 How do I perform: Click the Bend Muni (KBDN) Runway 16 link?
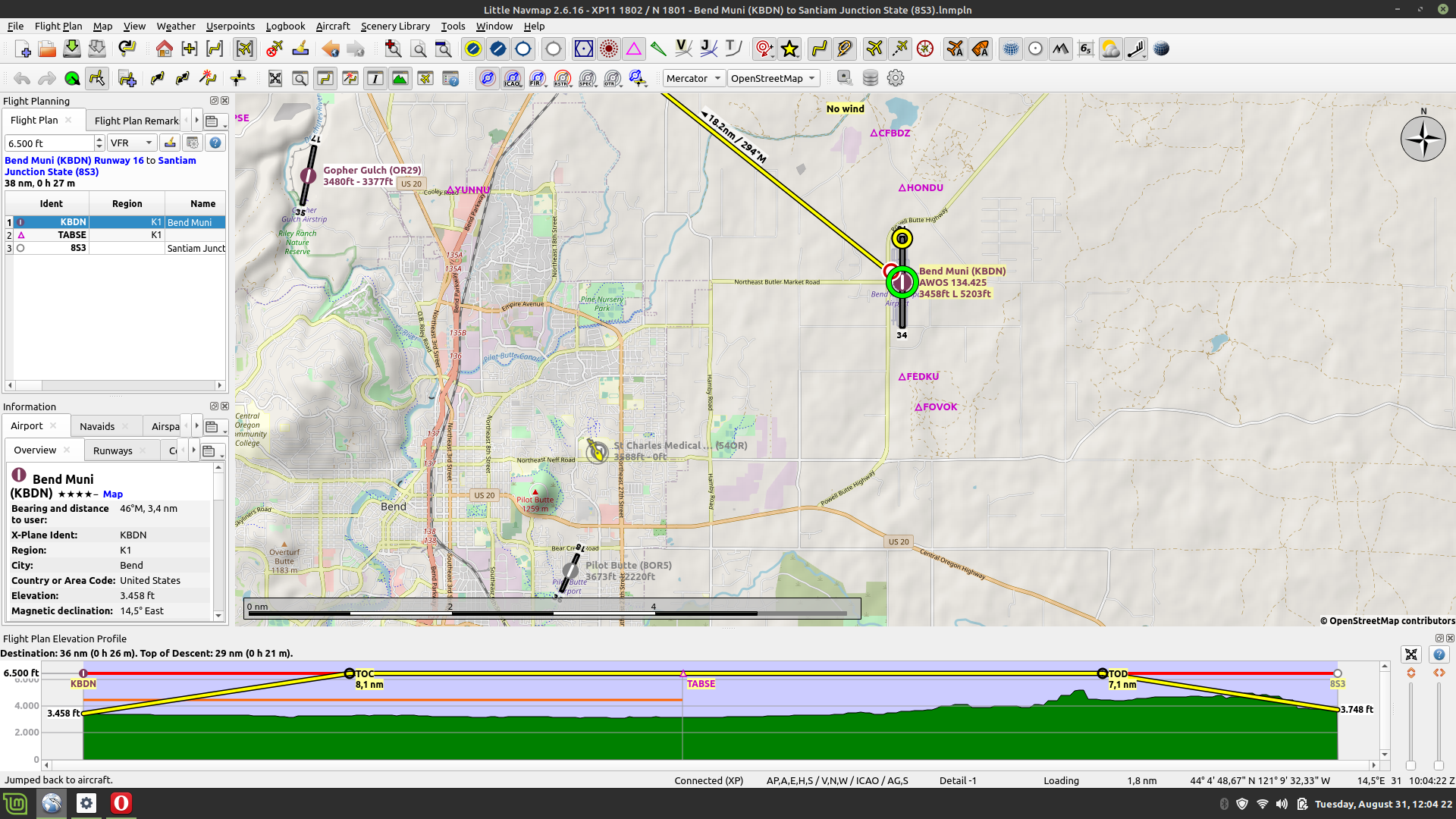pos(74,160)
